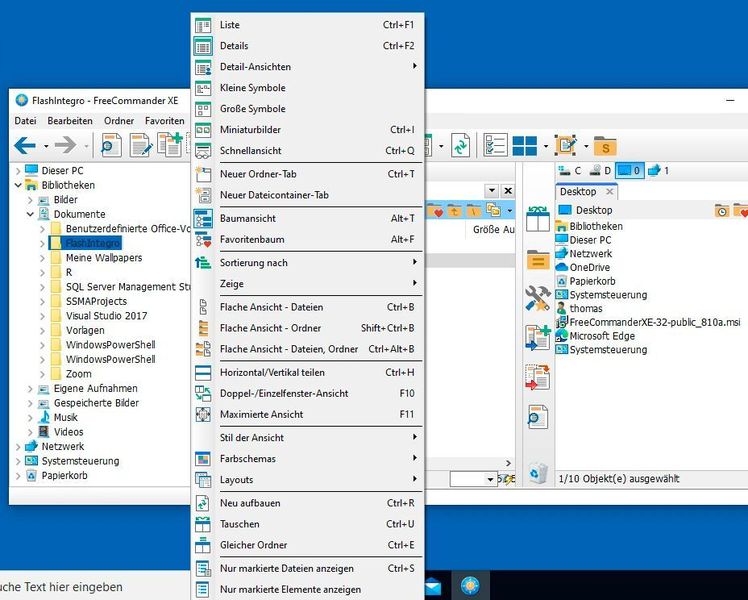The image size is (748, 600).
Task: Click the go-up folder arrow icon in left panel
Action: 455,210
